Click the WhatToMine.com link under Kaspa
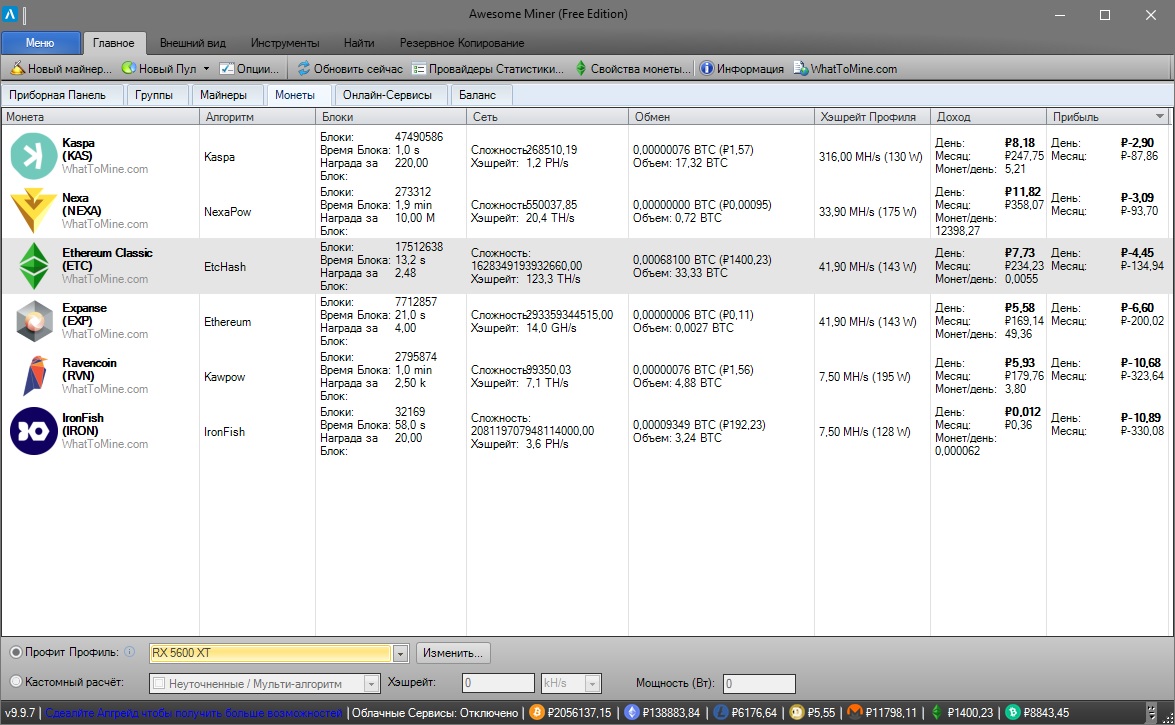1175x725 pixels. 105,169
